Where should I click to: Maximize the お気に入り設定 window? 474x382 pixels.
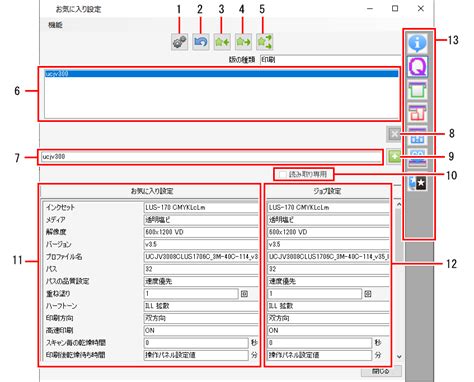[x=395, y=9]
